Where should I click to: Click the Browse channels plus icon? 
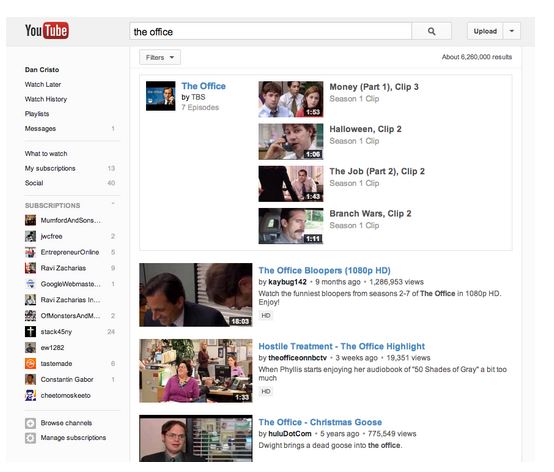pyautogui.click(x=30, y=423)
